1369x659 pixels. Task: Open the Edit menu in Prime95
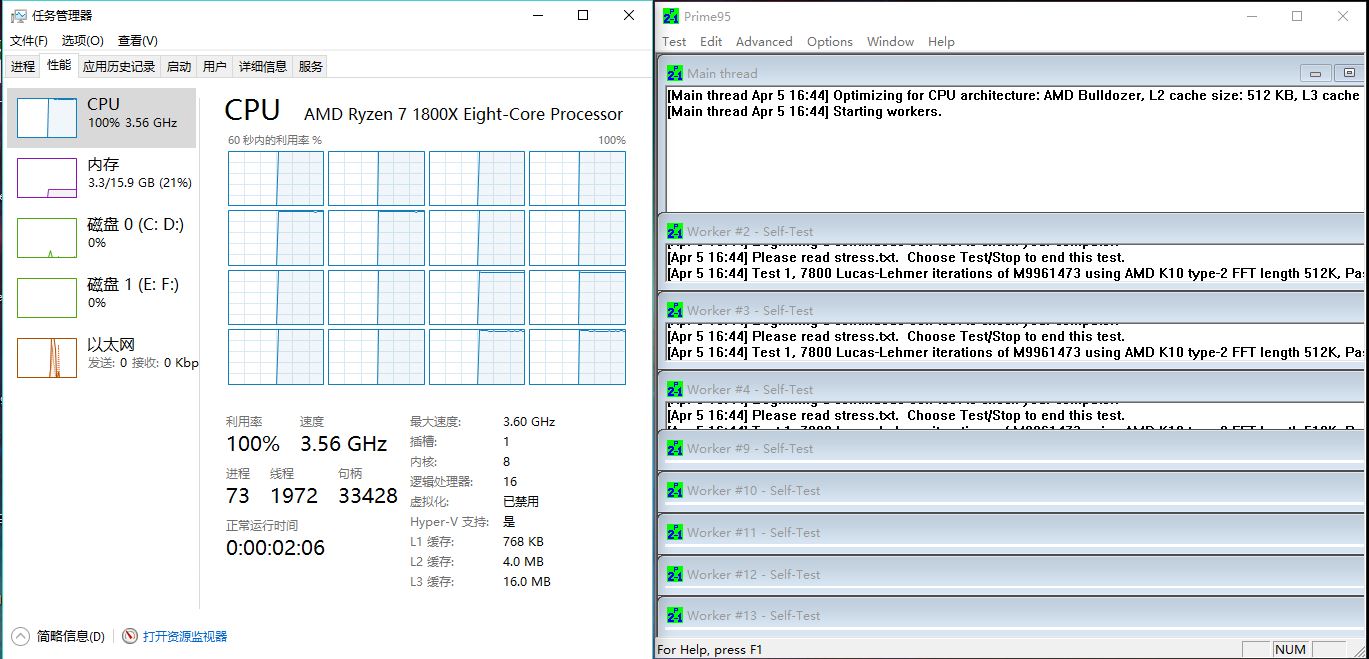[711, 42]
